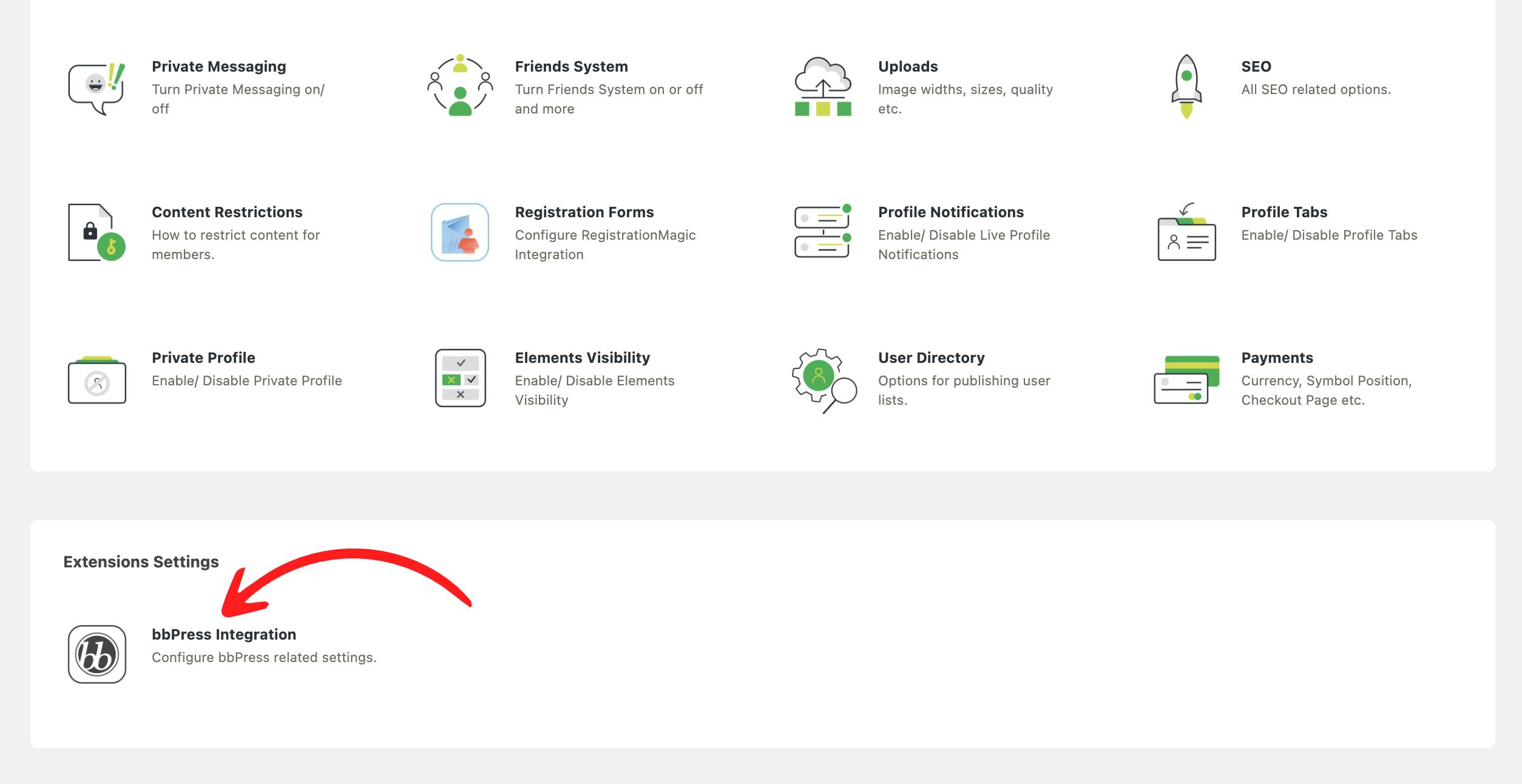Click the bbPress logo icon
The width and height of the screenshot is (1522, 784).
[x=96, y=654]
